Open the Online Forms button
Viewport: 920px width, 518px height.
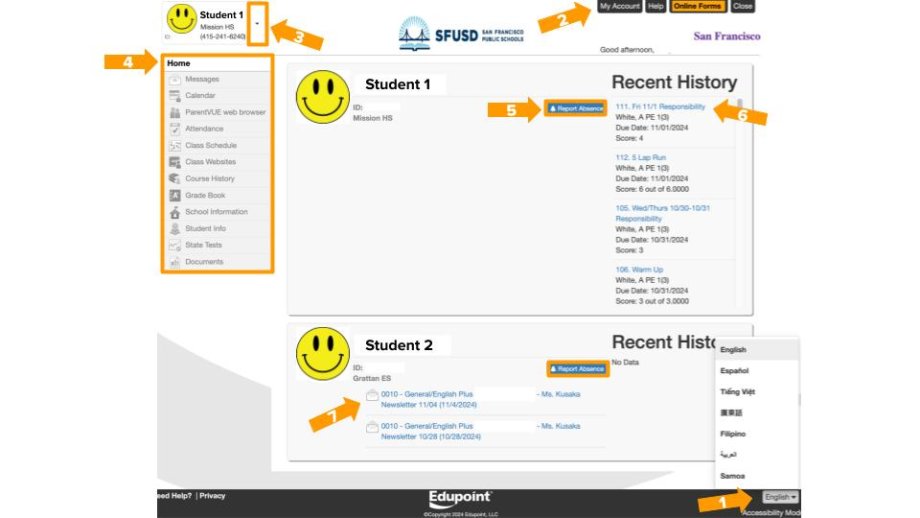point(697,6)
